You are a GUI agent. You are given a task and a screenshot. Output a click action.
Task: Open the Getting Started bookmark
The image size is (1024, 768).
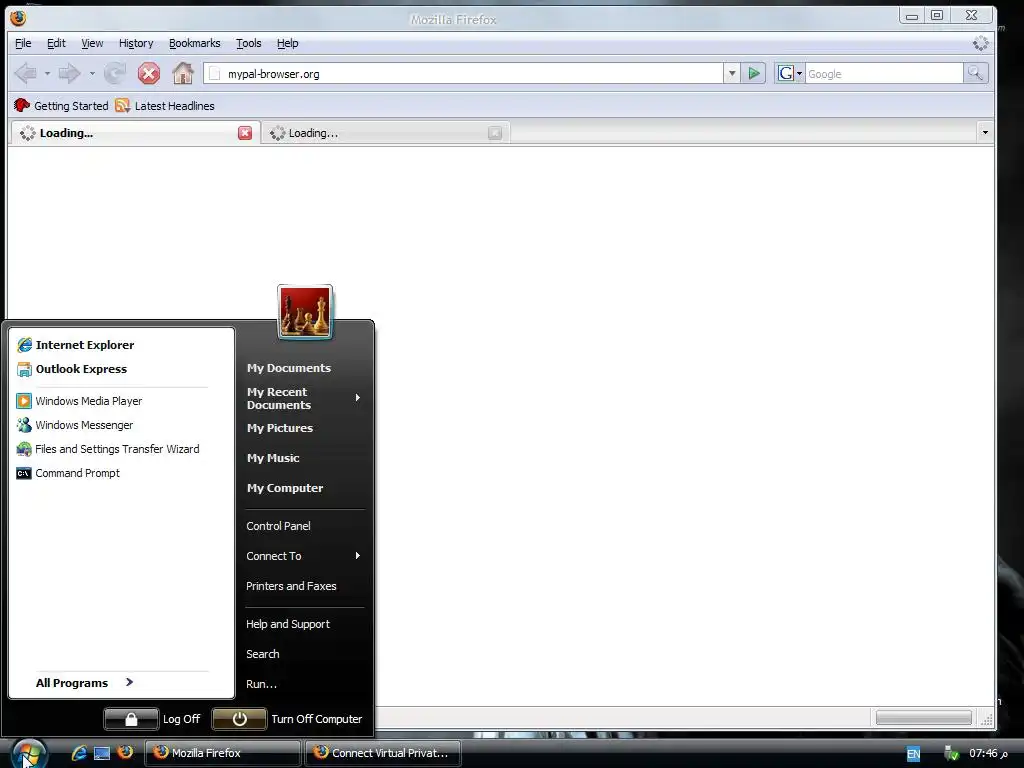pos(61,106)
